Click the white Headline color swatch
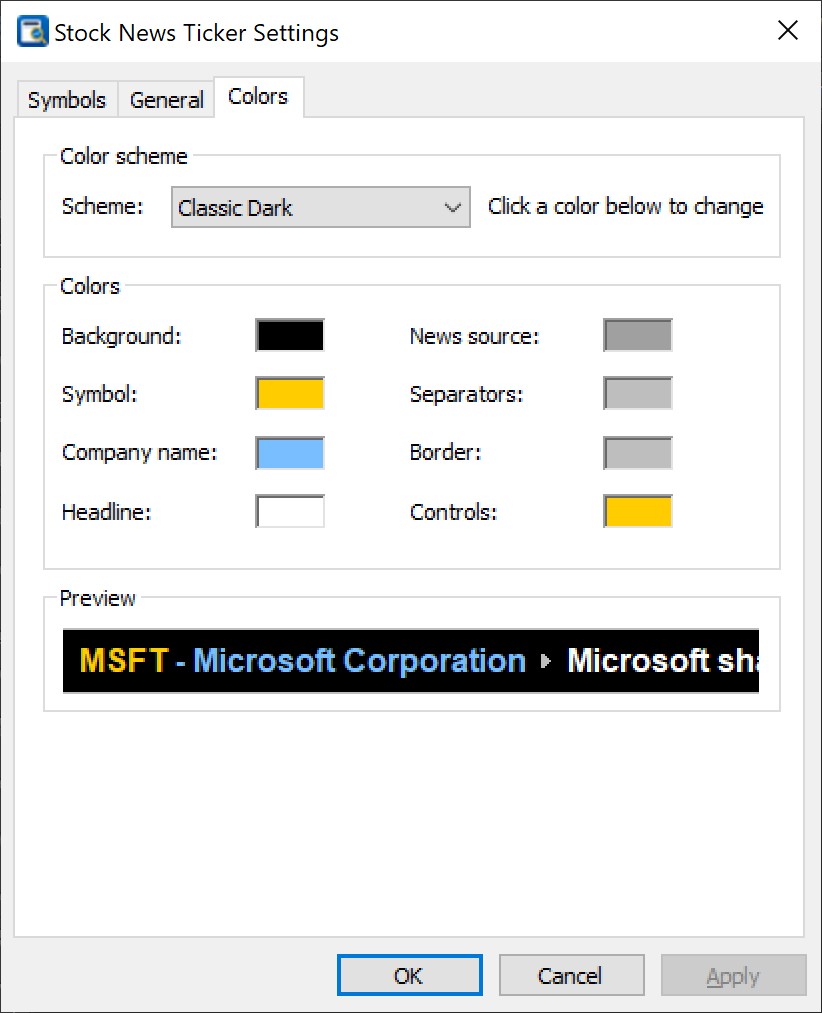The width and height of the screenshot is (822, 1013). pyautogui.click(x=290, y=511)
